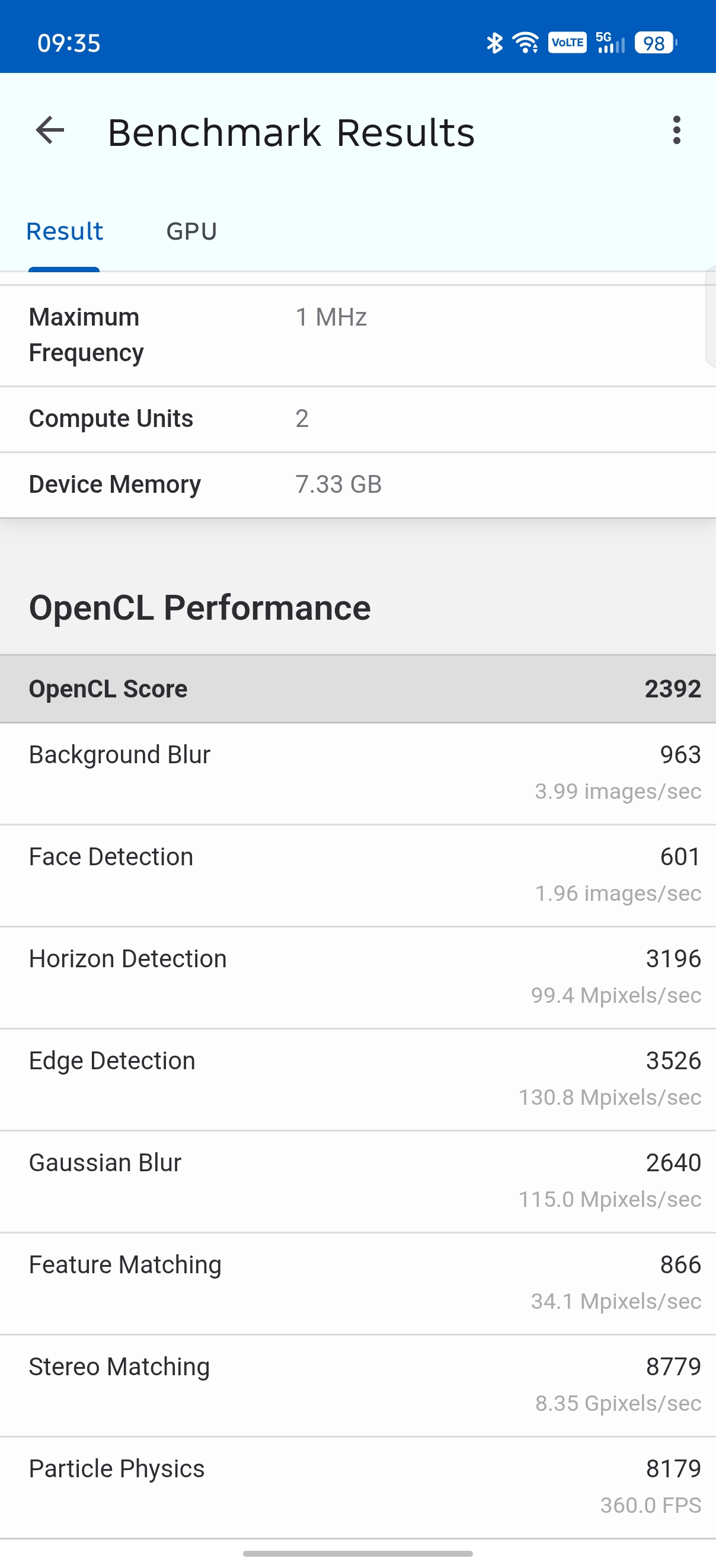This screenshot has height=1568, width=716.
Task: Tap the bottom navigation gesture bar
Action: click(357, 1553)
